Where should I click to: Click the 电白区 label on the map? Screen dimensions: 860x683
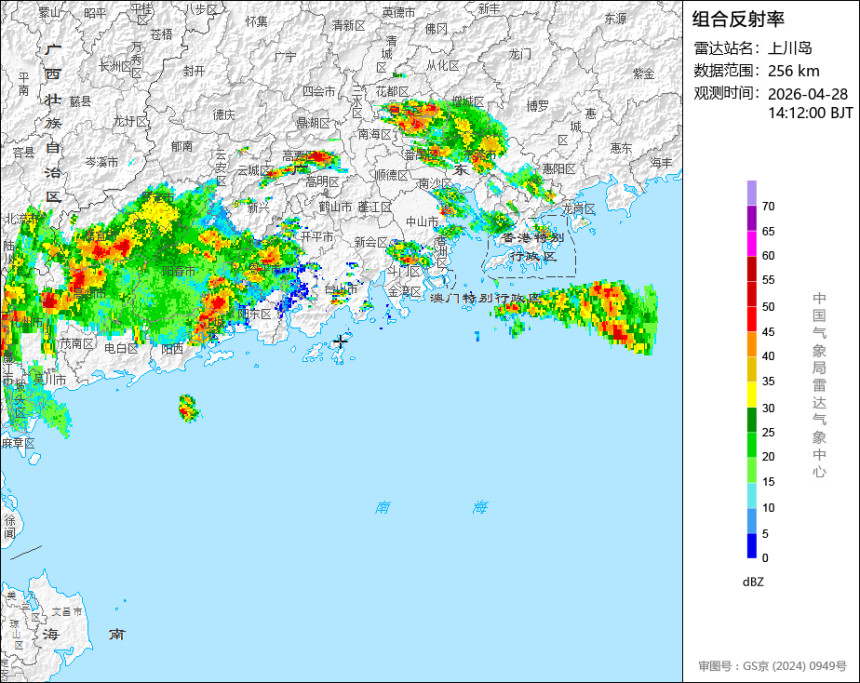(x=121, y=348)
